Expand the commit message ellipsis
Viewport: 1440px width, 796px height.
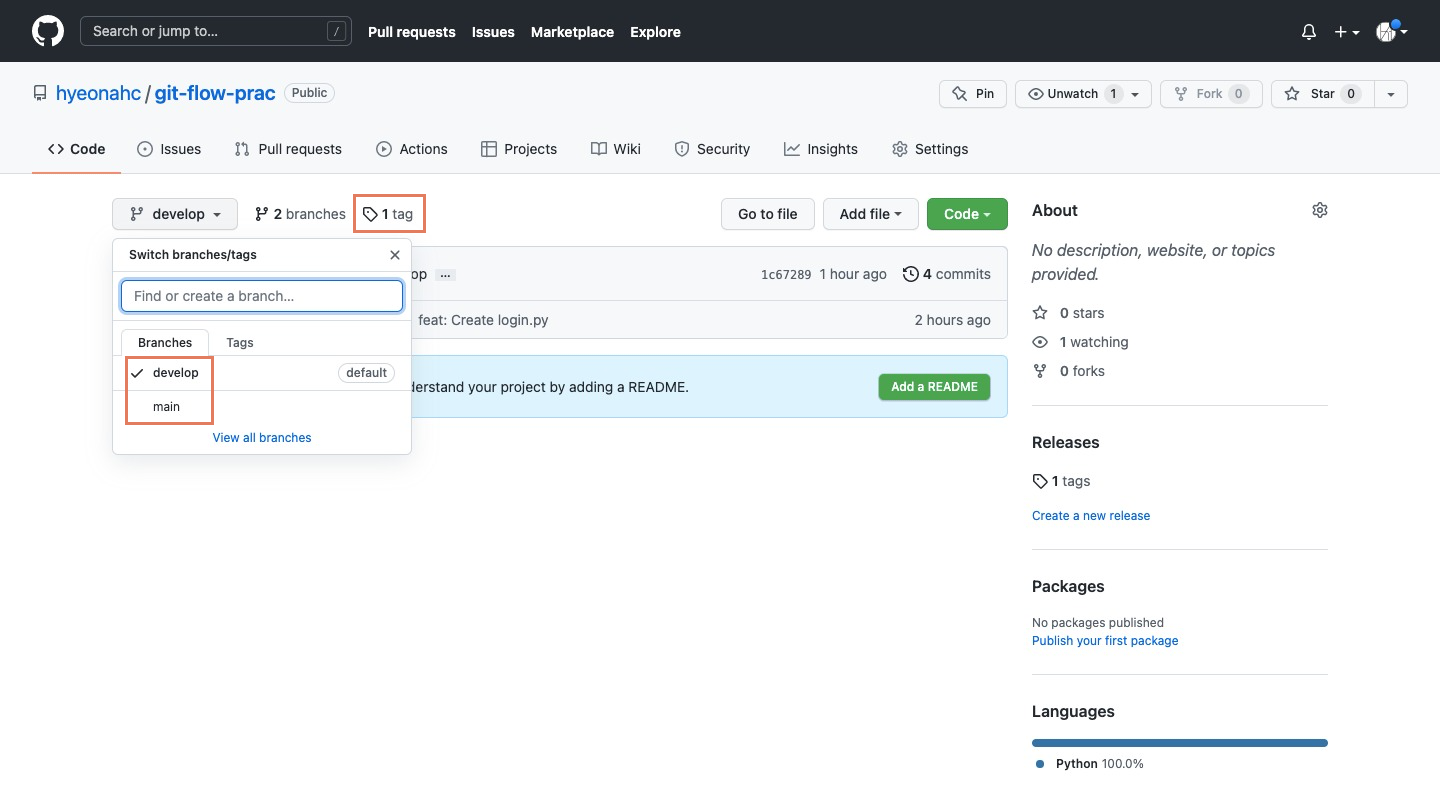446,274
